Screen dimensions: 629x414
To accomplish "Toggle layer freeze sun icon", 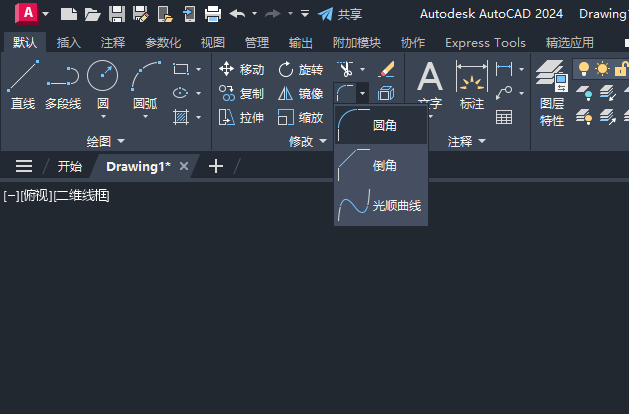I will click(x=602, y=69).
